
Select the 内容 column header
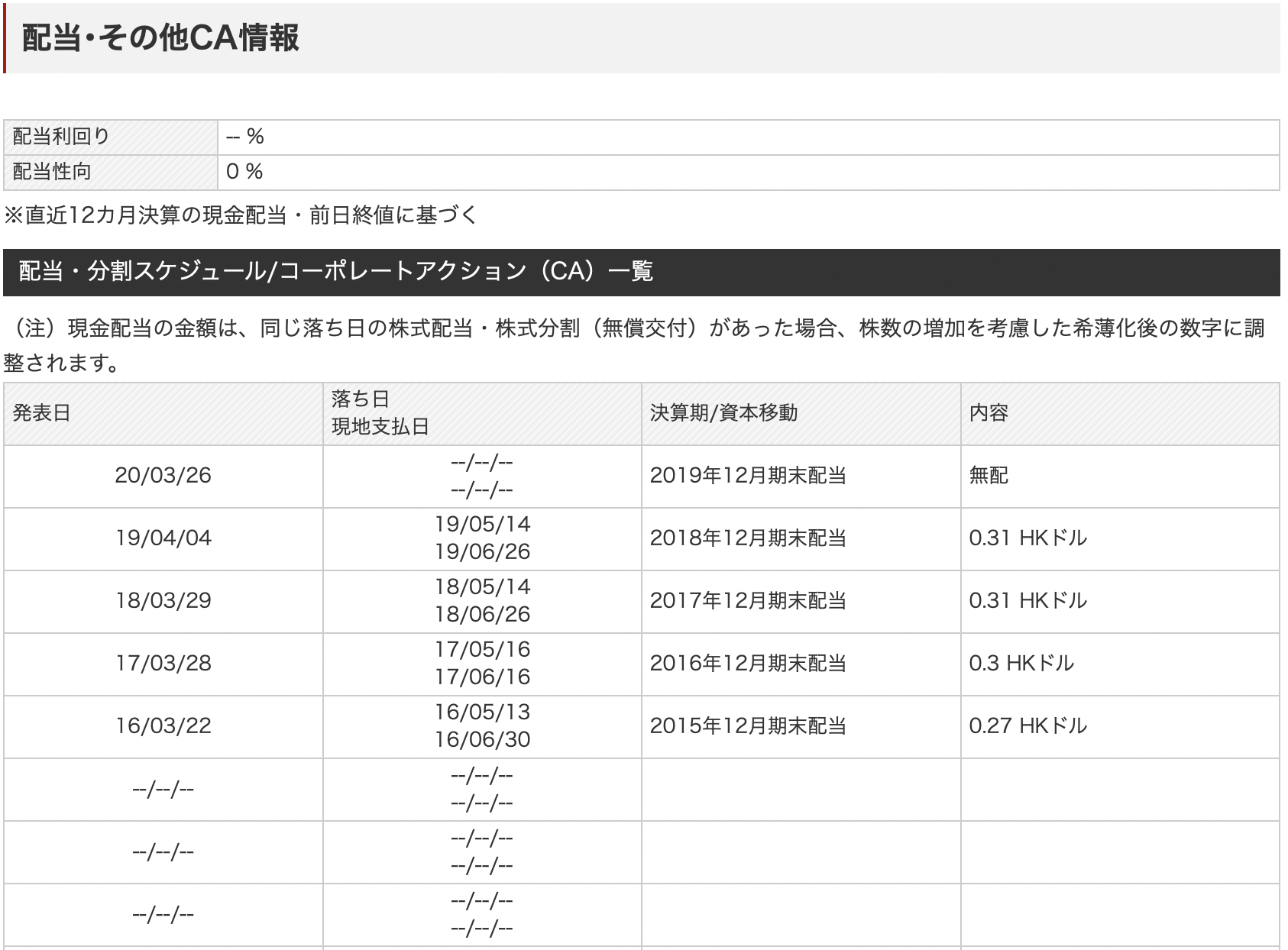click(1120, 413)
